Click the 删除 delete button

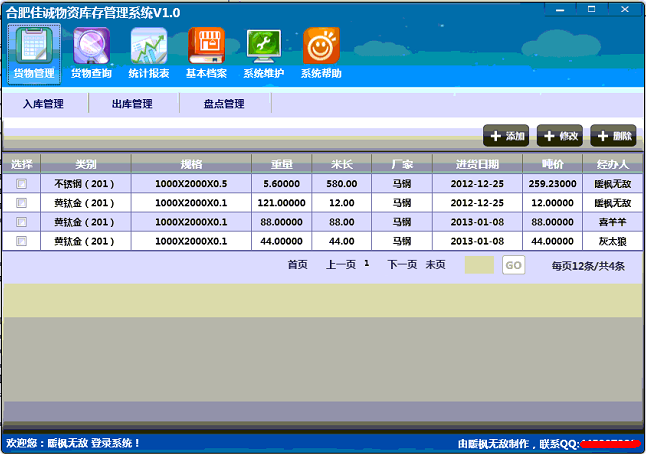pos(613,136)
